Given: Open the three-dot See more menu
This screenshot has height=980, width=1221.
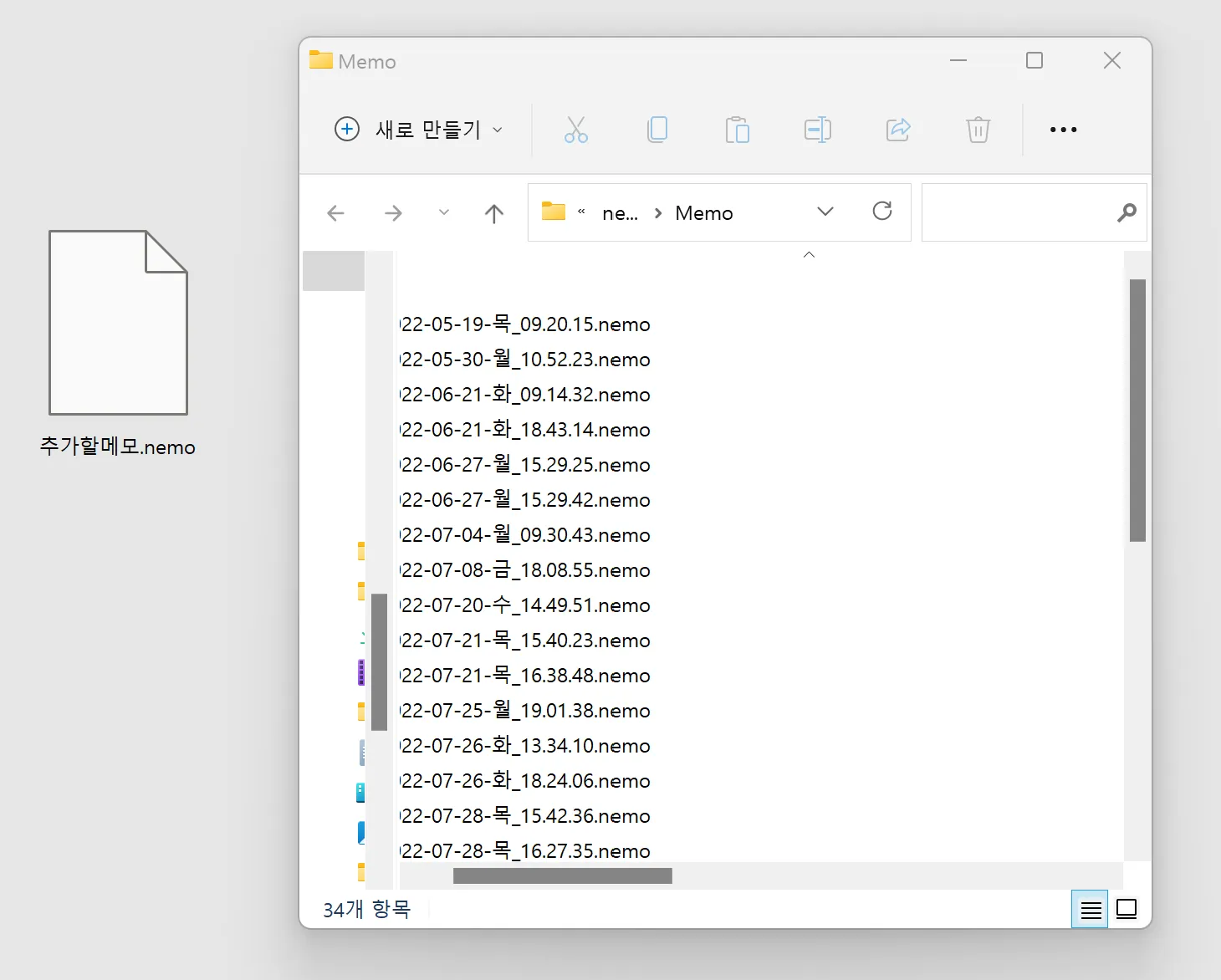Looking at the screenshot, I should point(1063,130).
